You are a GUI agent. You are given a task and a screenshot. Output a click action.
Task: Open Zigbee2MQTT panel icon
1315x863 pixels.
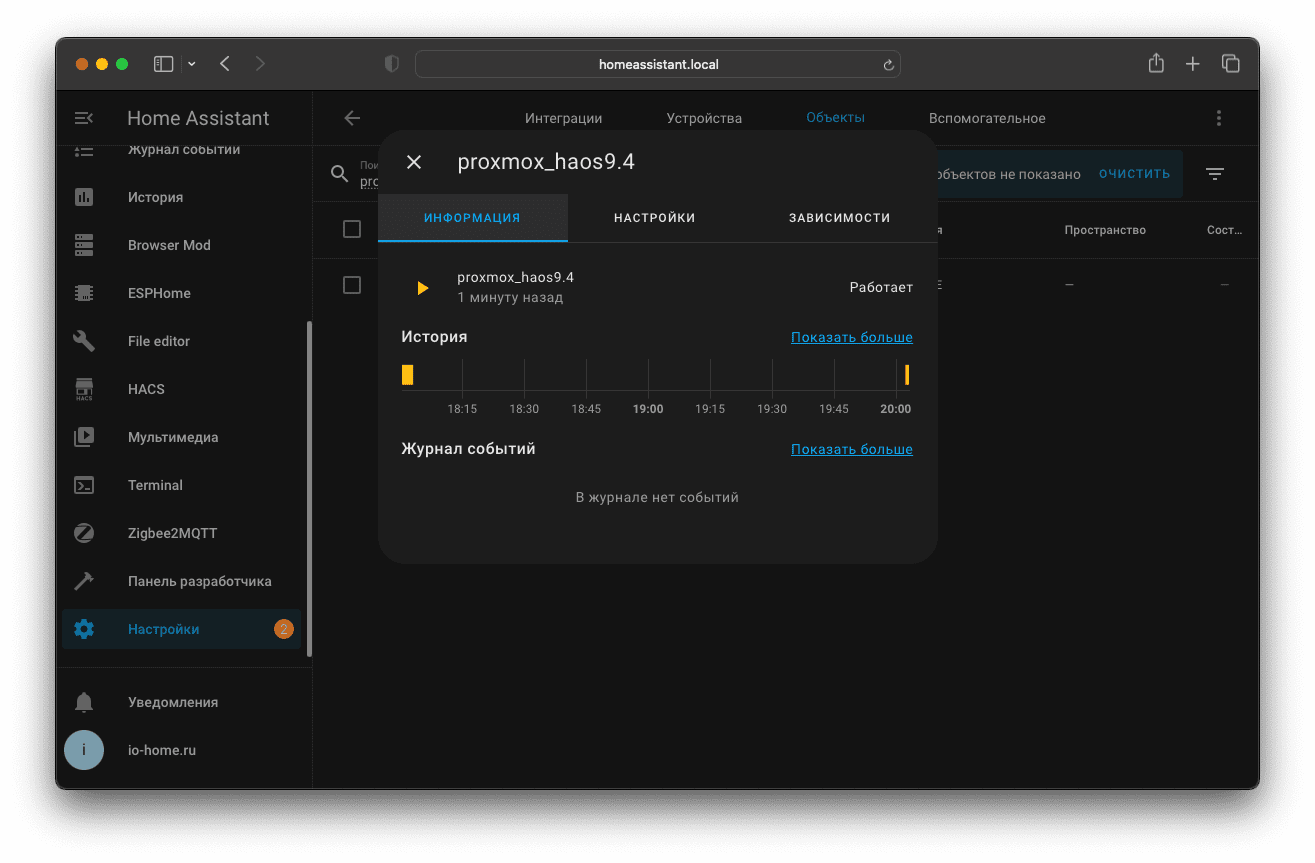[84, 533]
